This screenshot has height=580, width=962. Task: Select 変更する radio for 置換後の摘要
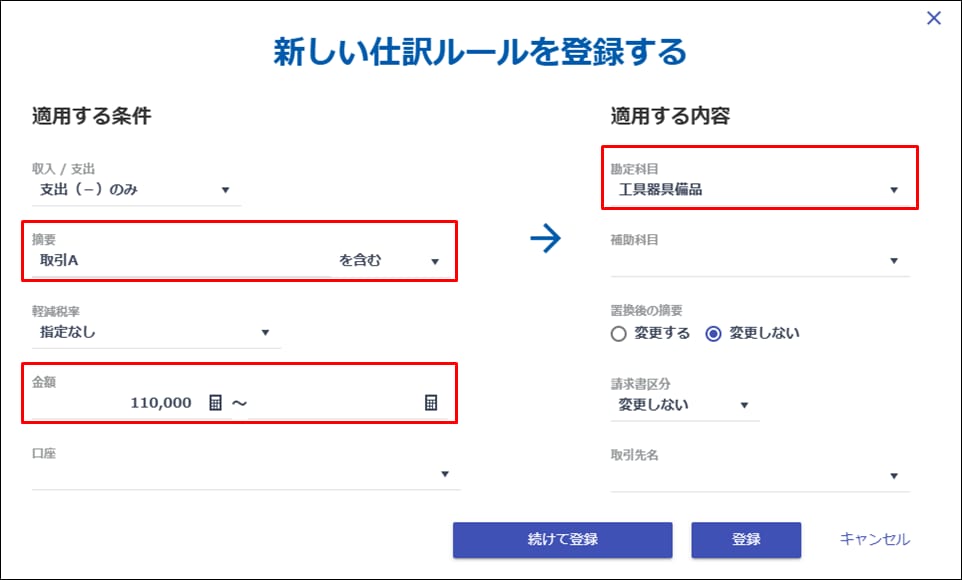[619, 334]
